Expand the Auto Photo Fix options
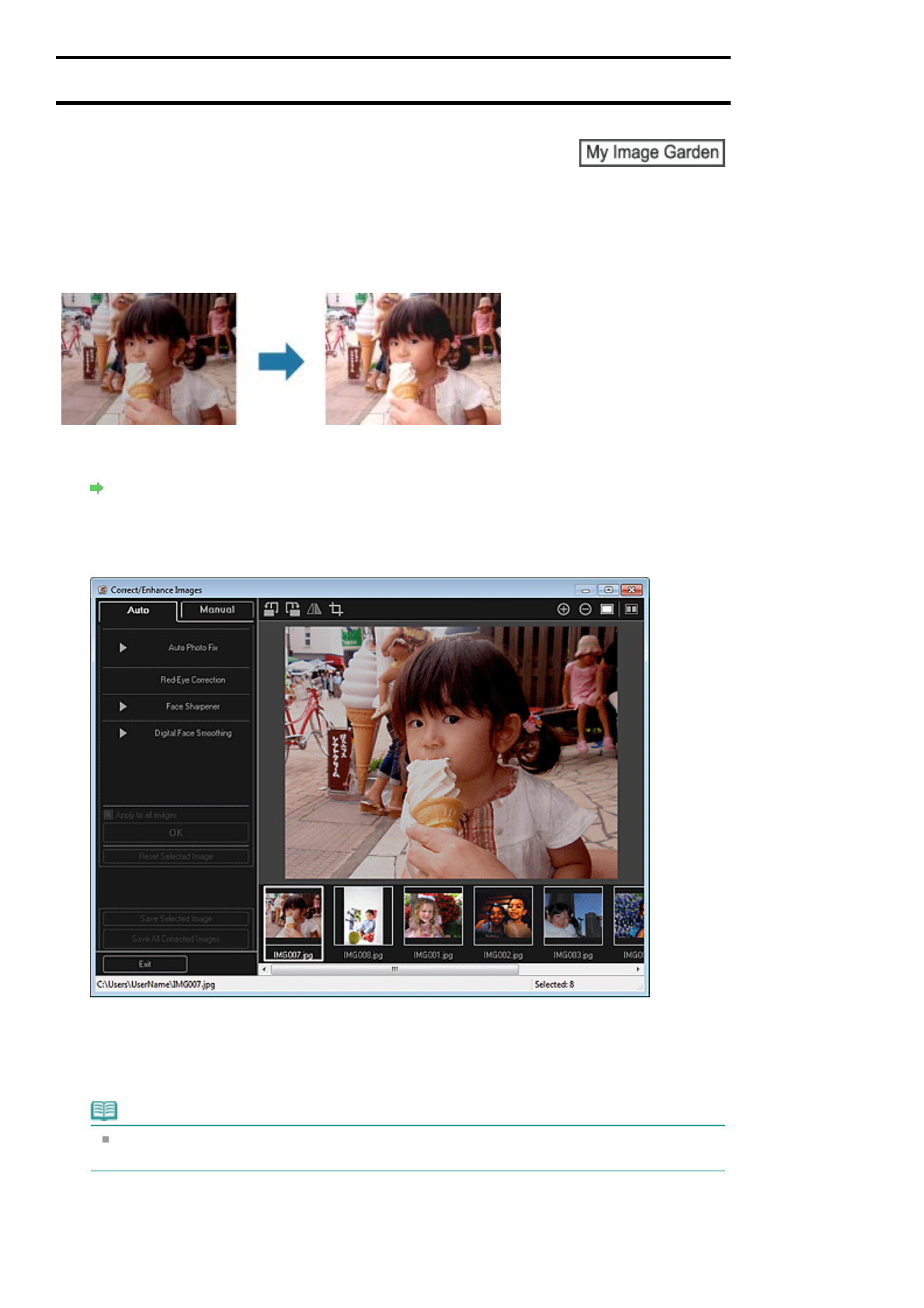Image resolution: width=924 pixels, height=1308 pixels. [123, 648]
